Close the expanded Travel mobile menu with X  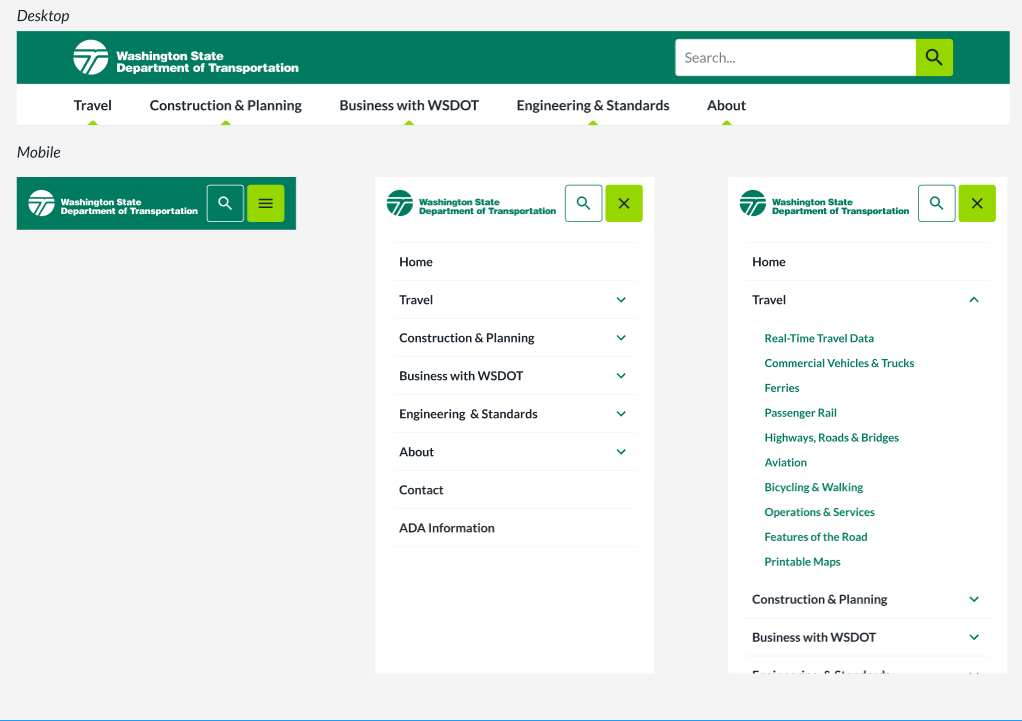[977, 203]
